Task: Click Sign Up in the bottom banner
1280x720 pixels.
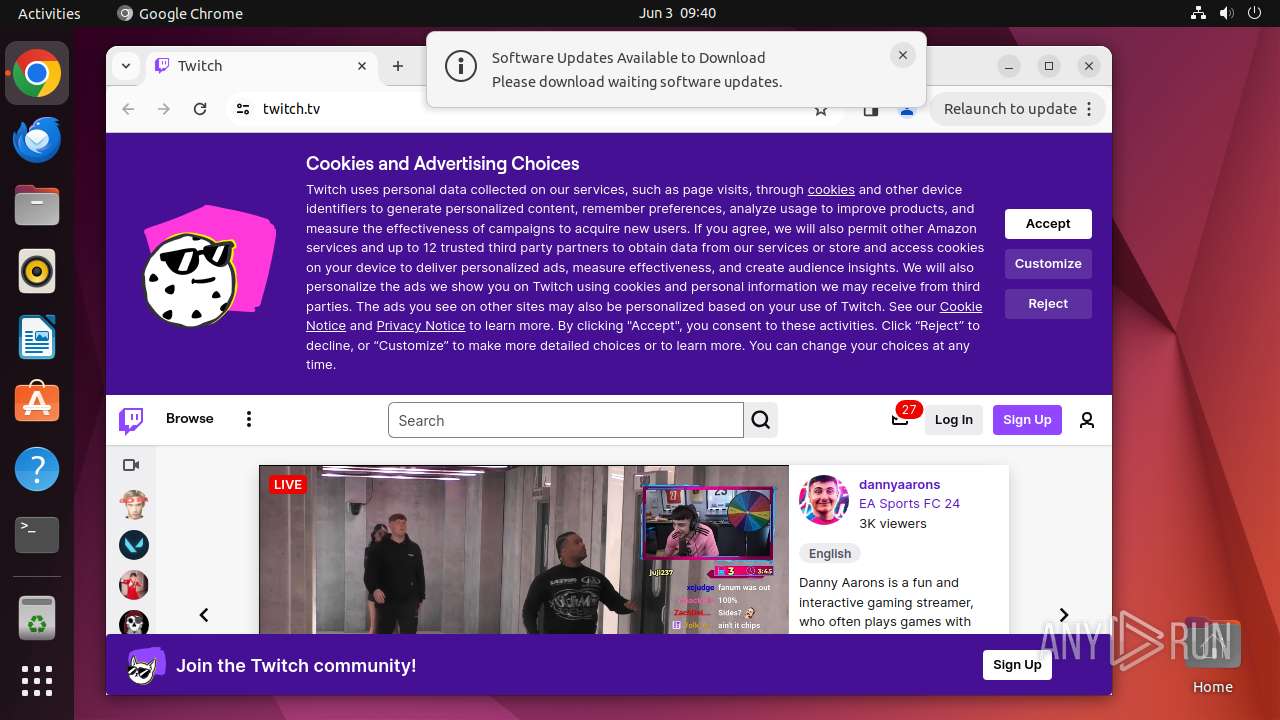Action: (1017, 665)
